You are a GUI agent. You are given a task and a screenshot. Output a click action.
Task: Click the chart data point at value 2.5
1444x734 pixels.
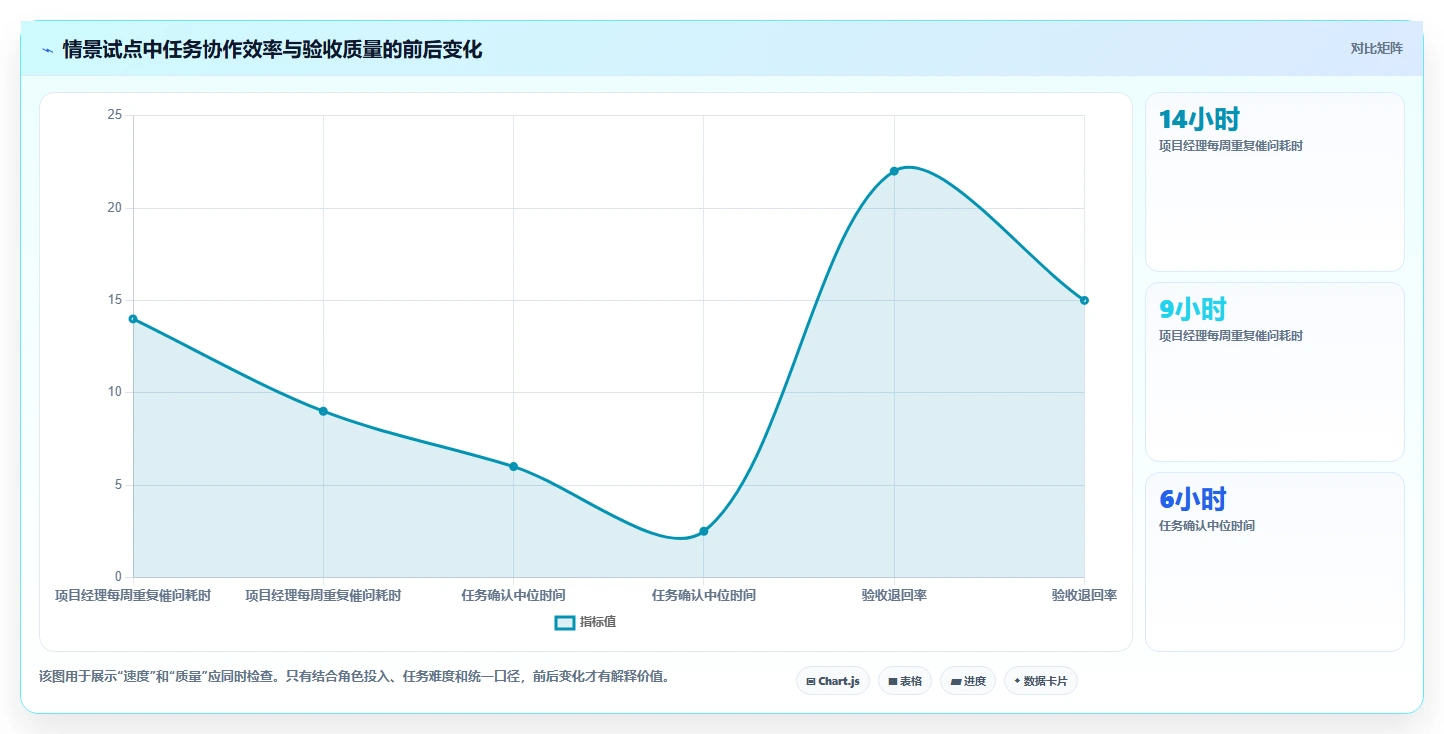[x=704, y=531]
